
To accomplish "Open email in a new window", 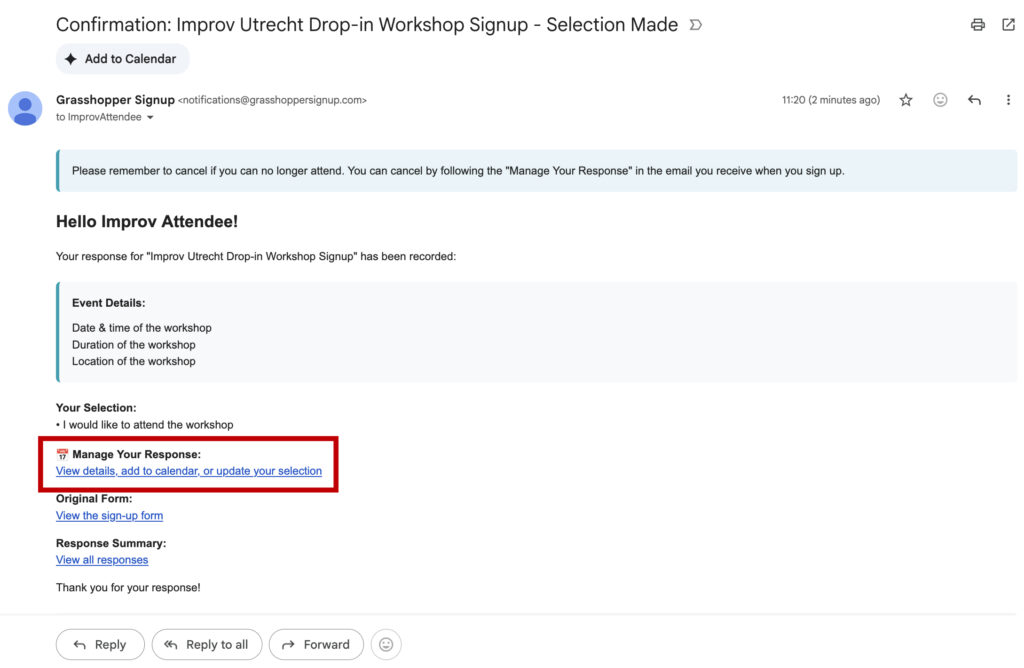I will tap(1008, 24).
